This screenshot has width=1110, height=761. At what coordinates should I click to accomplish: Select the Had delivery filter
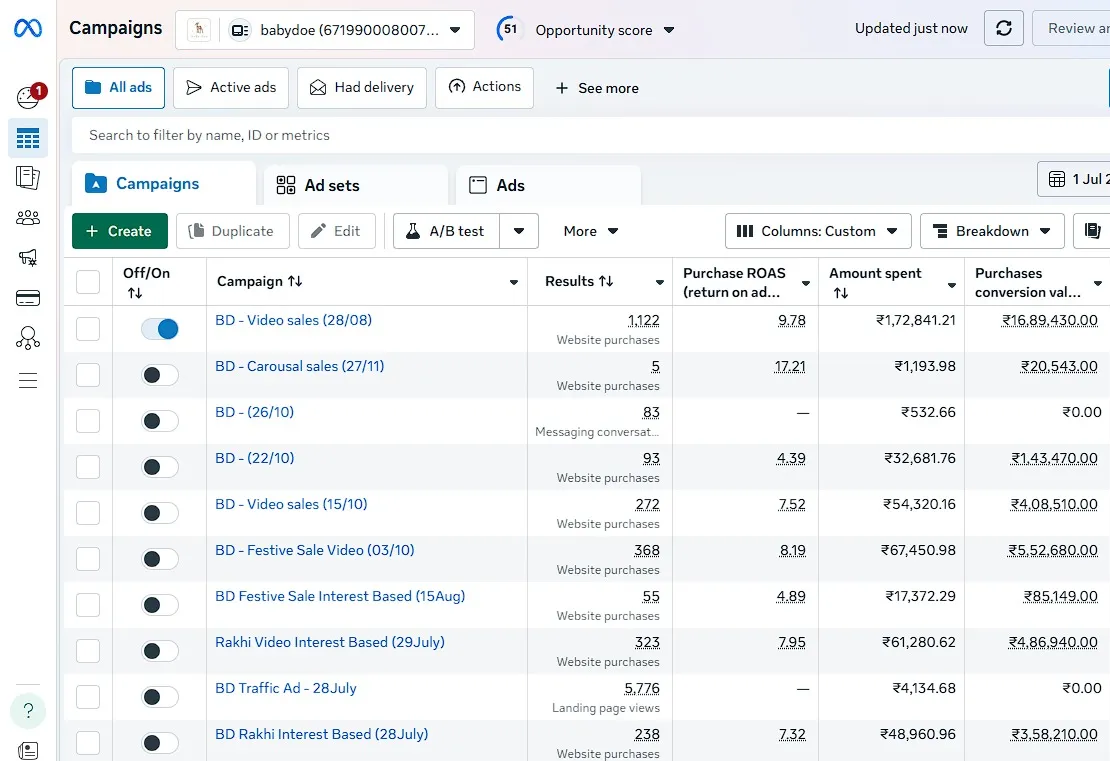(x=362, y=88)
